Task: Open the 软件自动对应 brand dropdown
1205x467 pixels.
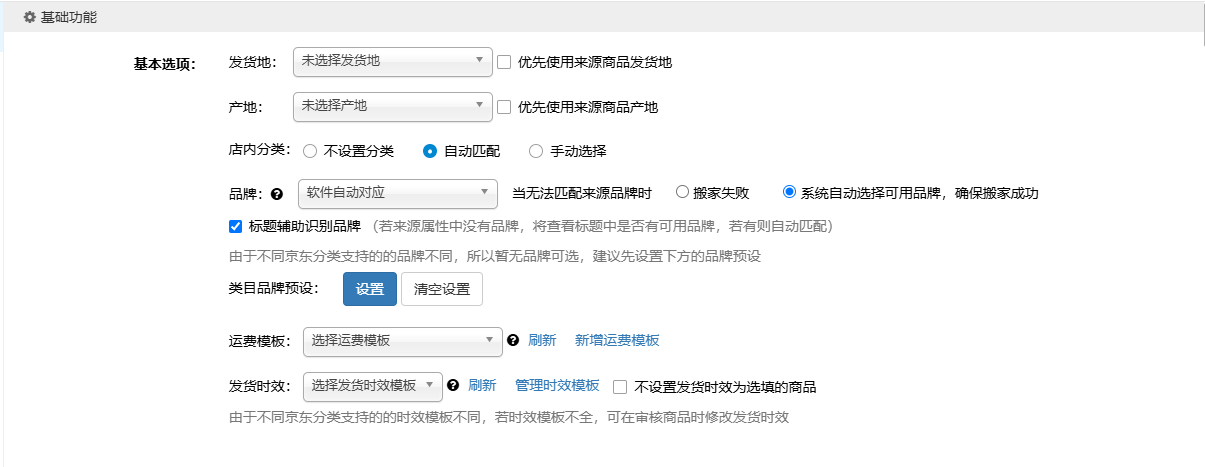Action: coord(397,192)
